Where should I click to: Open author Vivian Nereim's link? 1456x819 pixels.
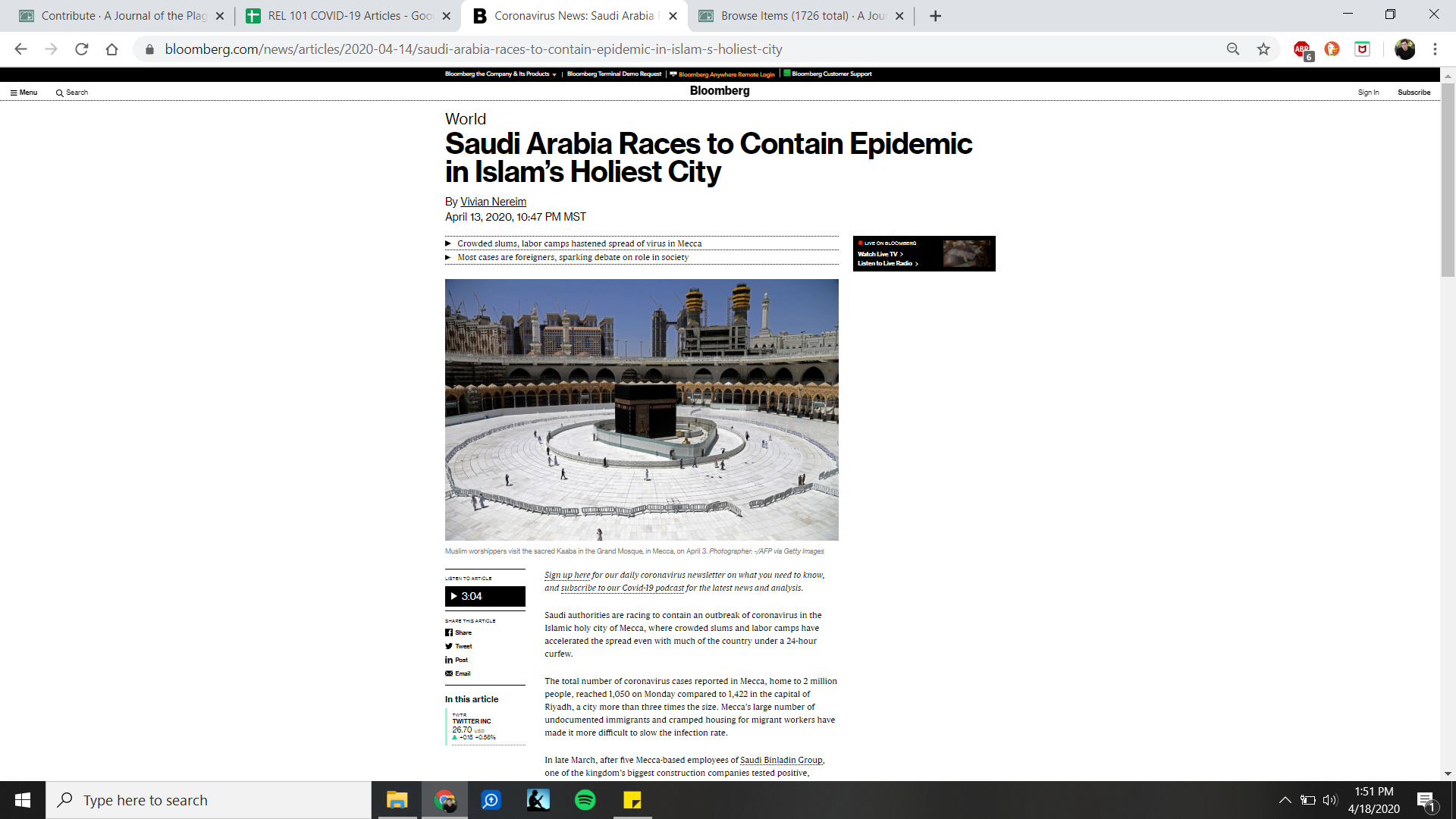493,202
